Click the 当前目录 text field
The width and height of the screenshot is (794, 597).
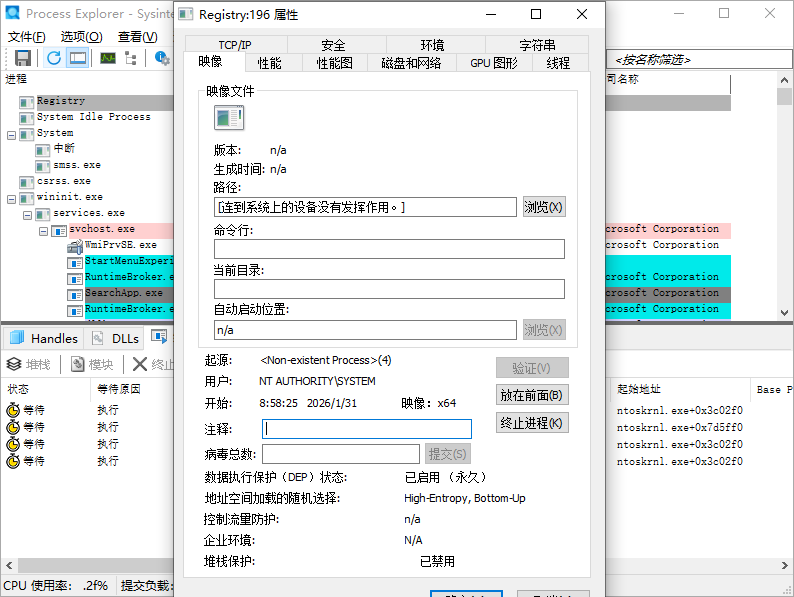(x=389, y=289)
